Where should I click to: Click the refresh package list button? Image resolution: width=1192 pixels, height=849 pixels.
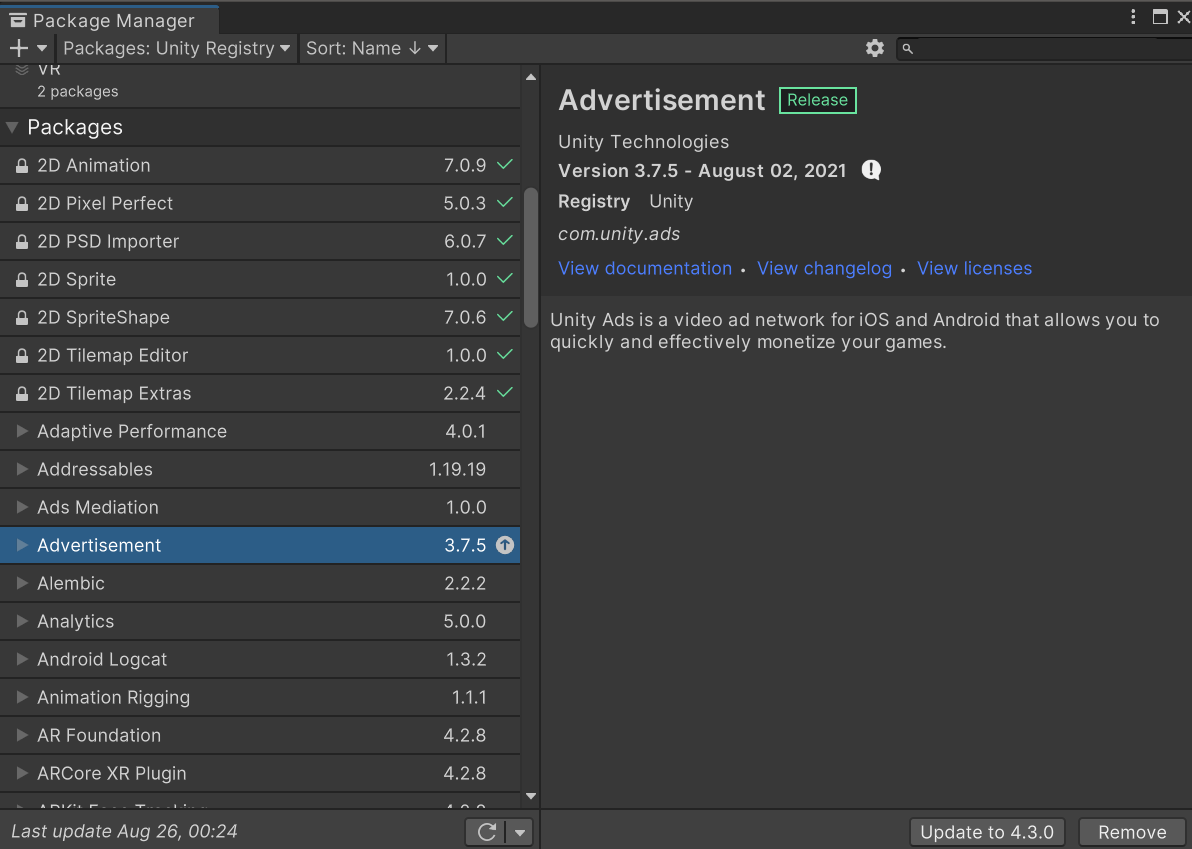point(487,832)
